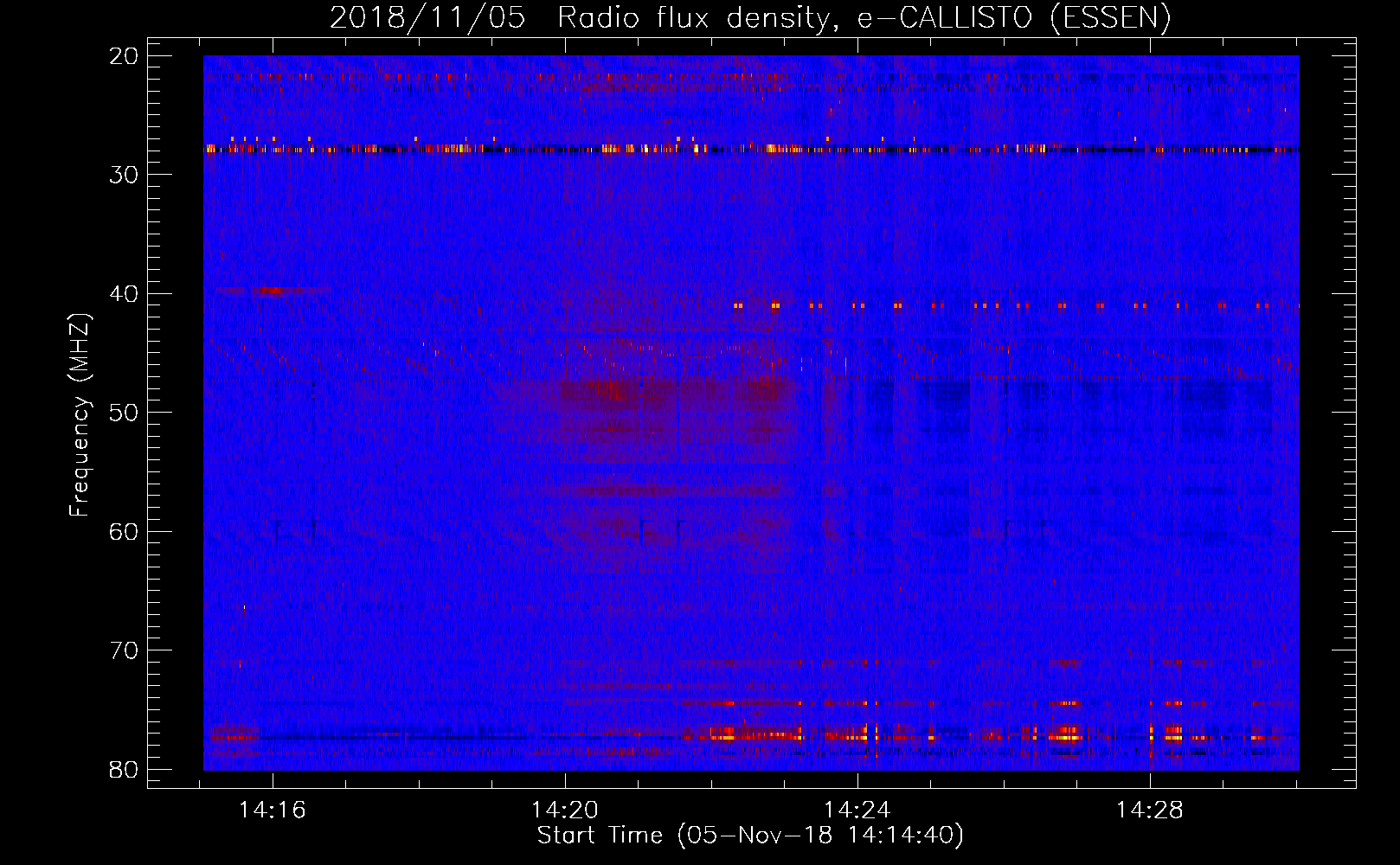This screenshot has width=1400, height=865.
Task: Click the 80 frequency tick label
Action: coord(125,769)
